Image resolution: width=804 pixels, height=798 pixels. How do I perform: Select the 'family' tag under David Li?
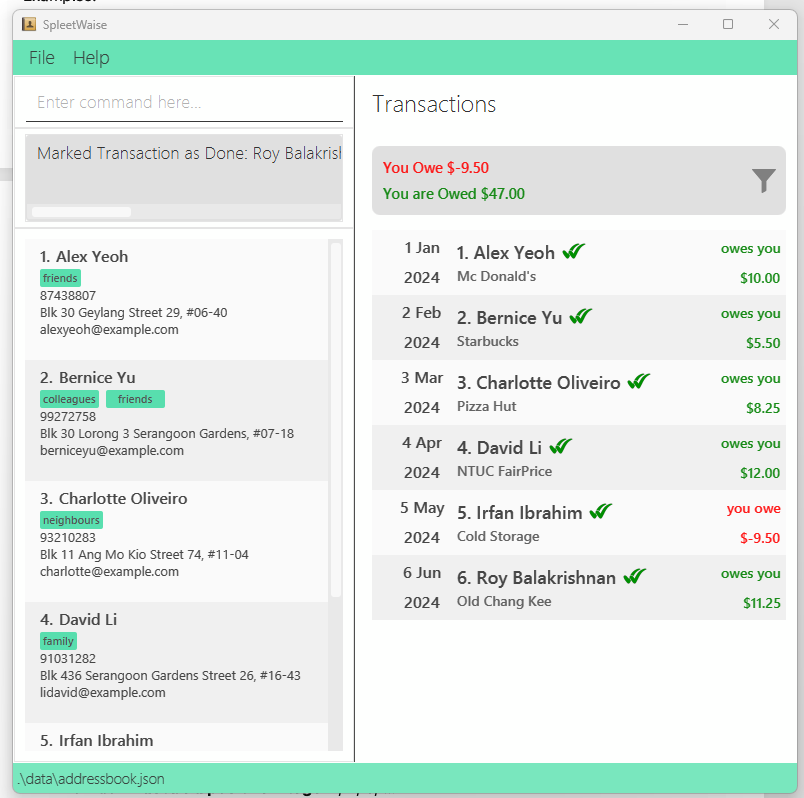58,641
